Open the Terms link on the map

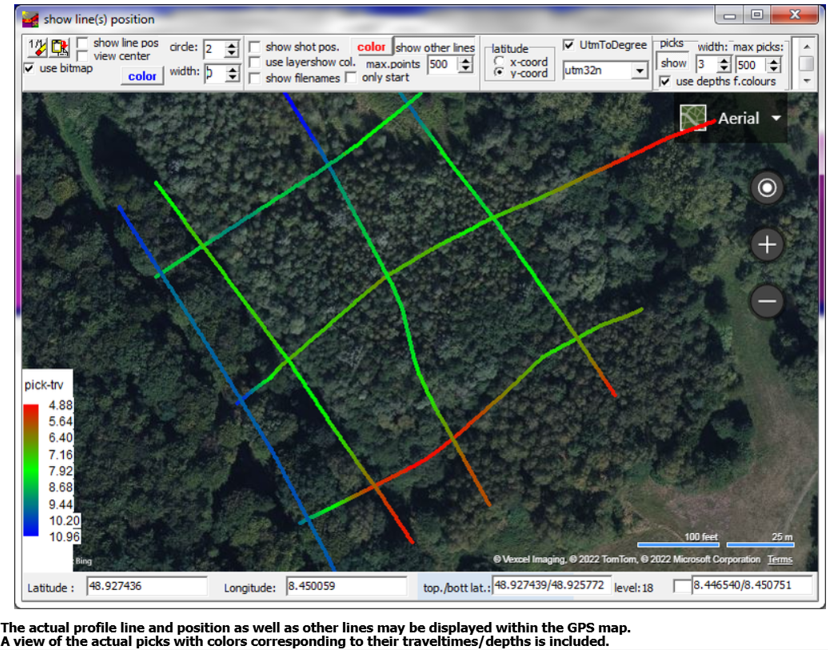point(780,559)
